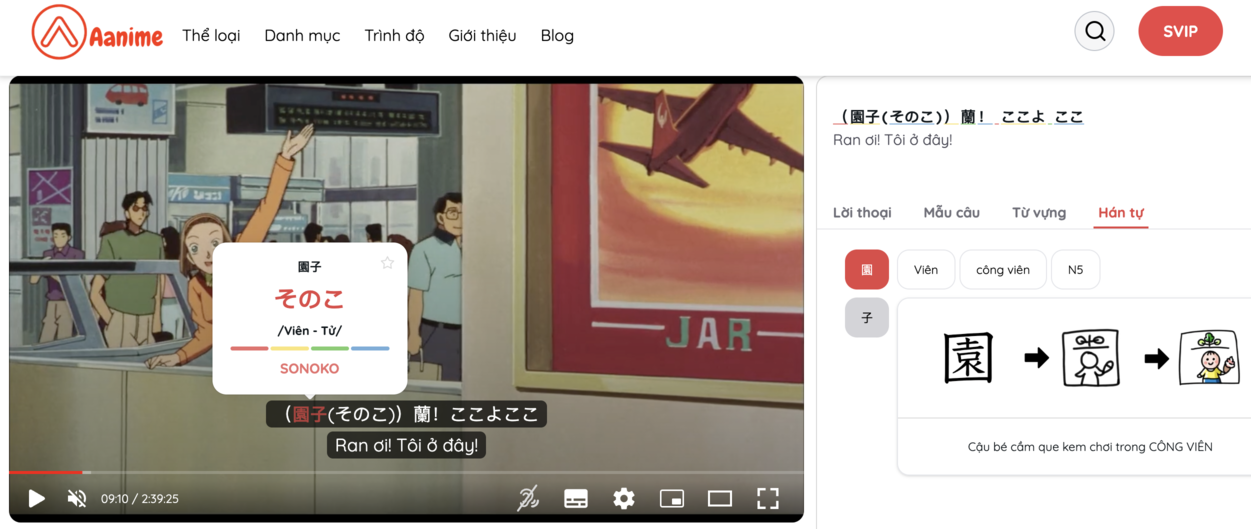This screenshot has width=1251, height=529.
Task: Open the Danh mục menu
Action: pos(302,35)
